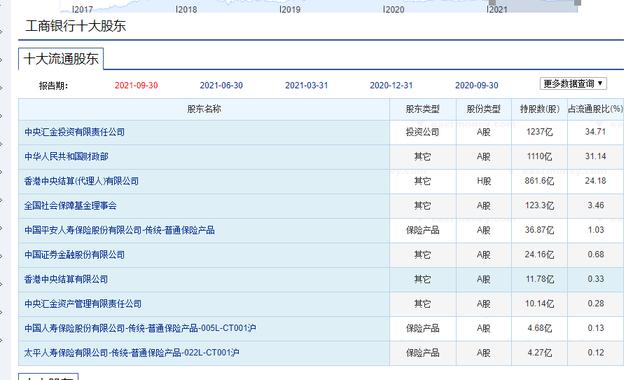Screen dimensions: 640x380
Task: Click the 2019 marker on chart timeline
Action: (290, 9)
